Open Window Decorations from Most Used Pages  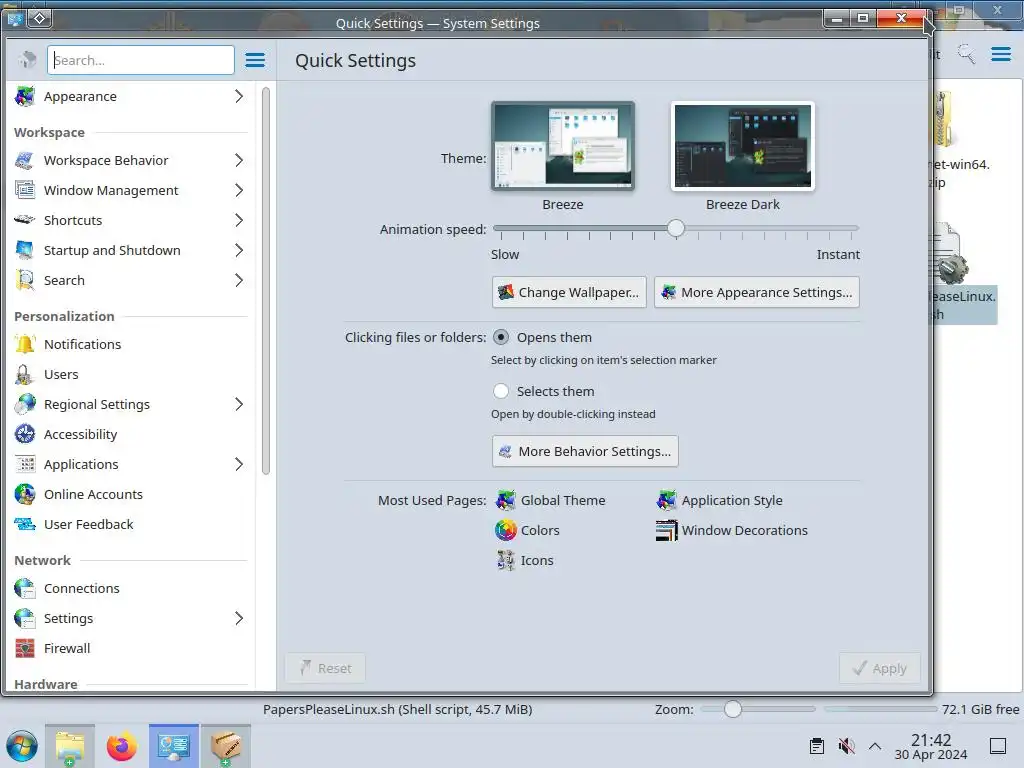click(x=731, y=530)
